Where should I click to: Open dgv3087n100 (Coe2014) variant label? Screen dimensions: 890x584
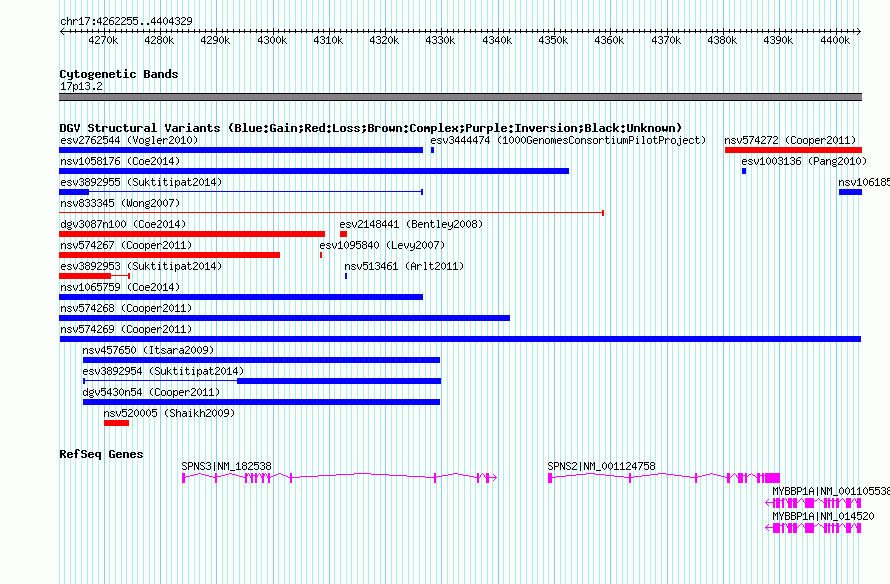pos(123,224)
